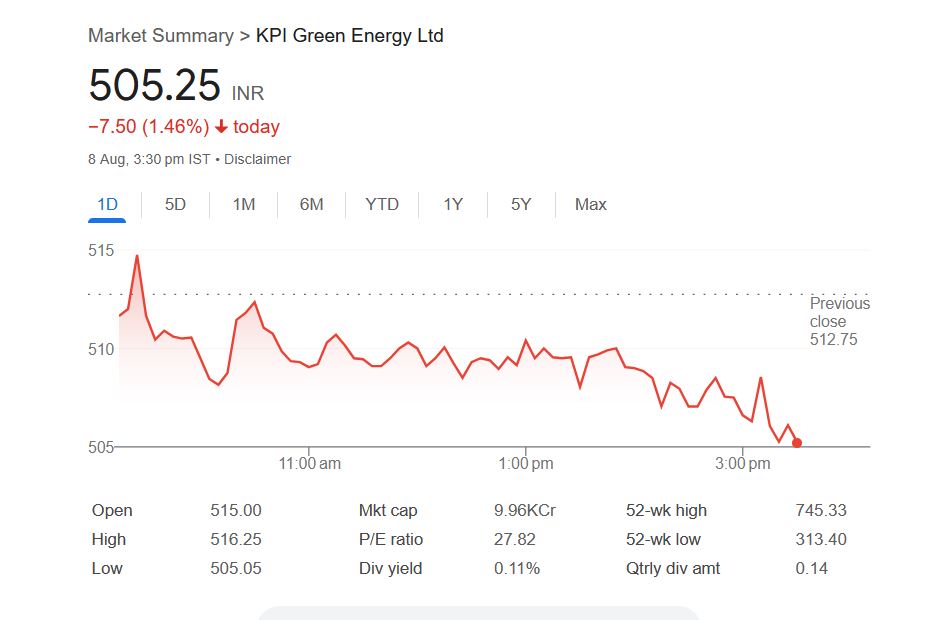This screenshot has height=620, width=925.
Task: Select the 1D time range tab
Action: pyautogui.click(x=107, y=205)
